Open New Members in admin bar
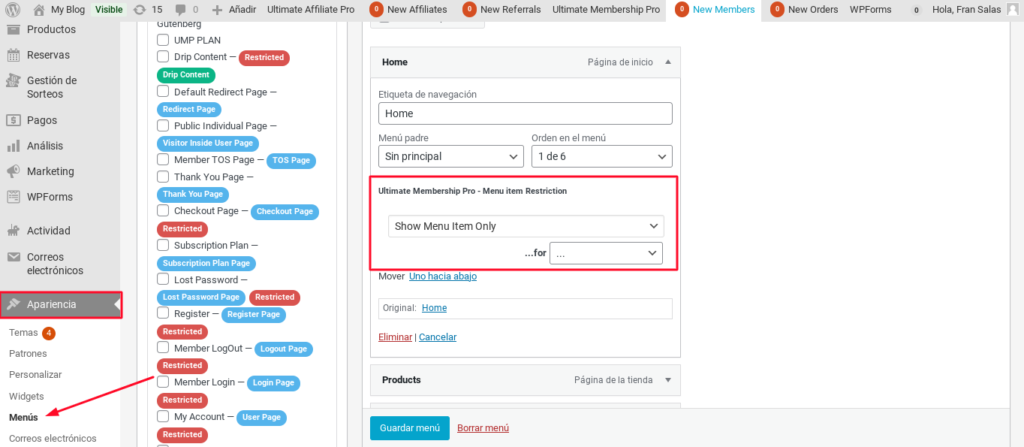Viewport: 1024px width, 447px height. click(x=714, y=10)
